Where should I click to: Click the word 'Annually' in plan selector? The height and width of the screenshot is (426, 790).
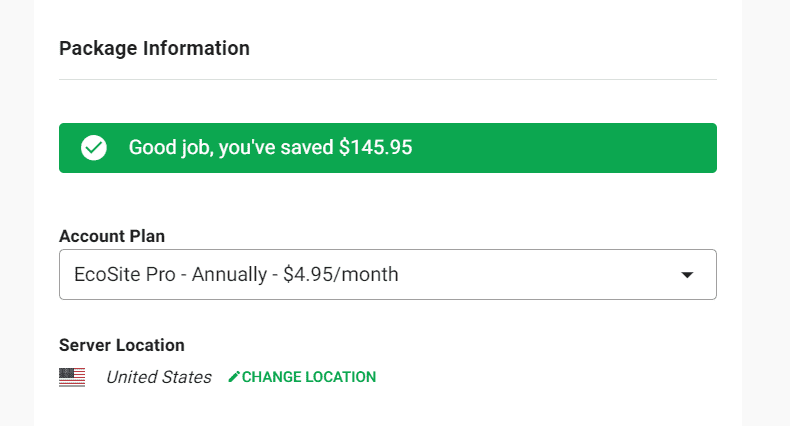229,275
